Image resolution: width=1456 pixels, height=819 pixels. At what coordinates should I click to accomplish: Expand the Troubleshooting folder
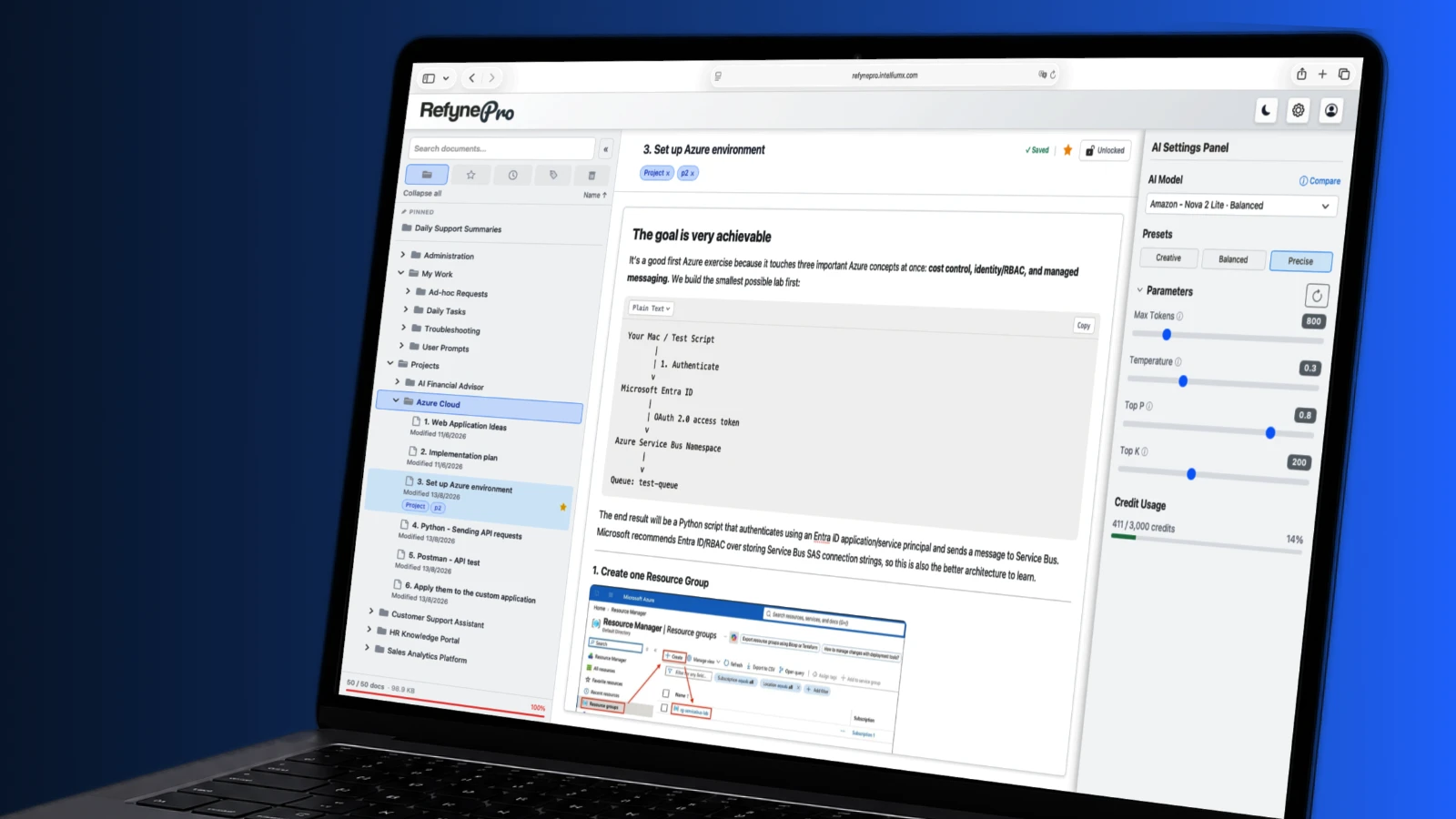click(x=403, y=328)
